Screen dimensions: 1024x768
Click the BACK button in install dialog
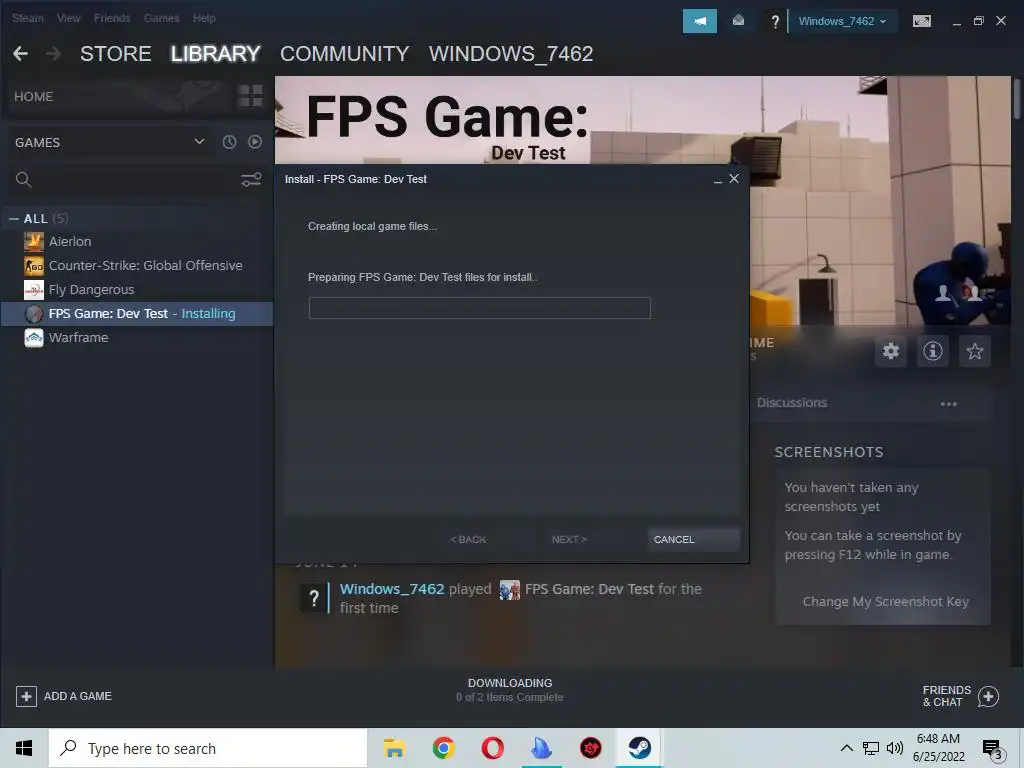(x=468, y=539)
